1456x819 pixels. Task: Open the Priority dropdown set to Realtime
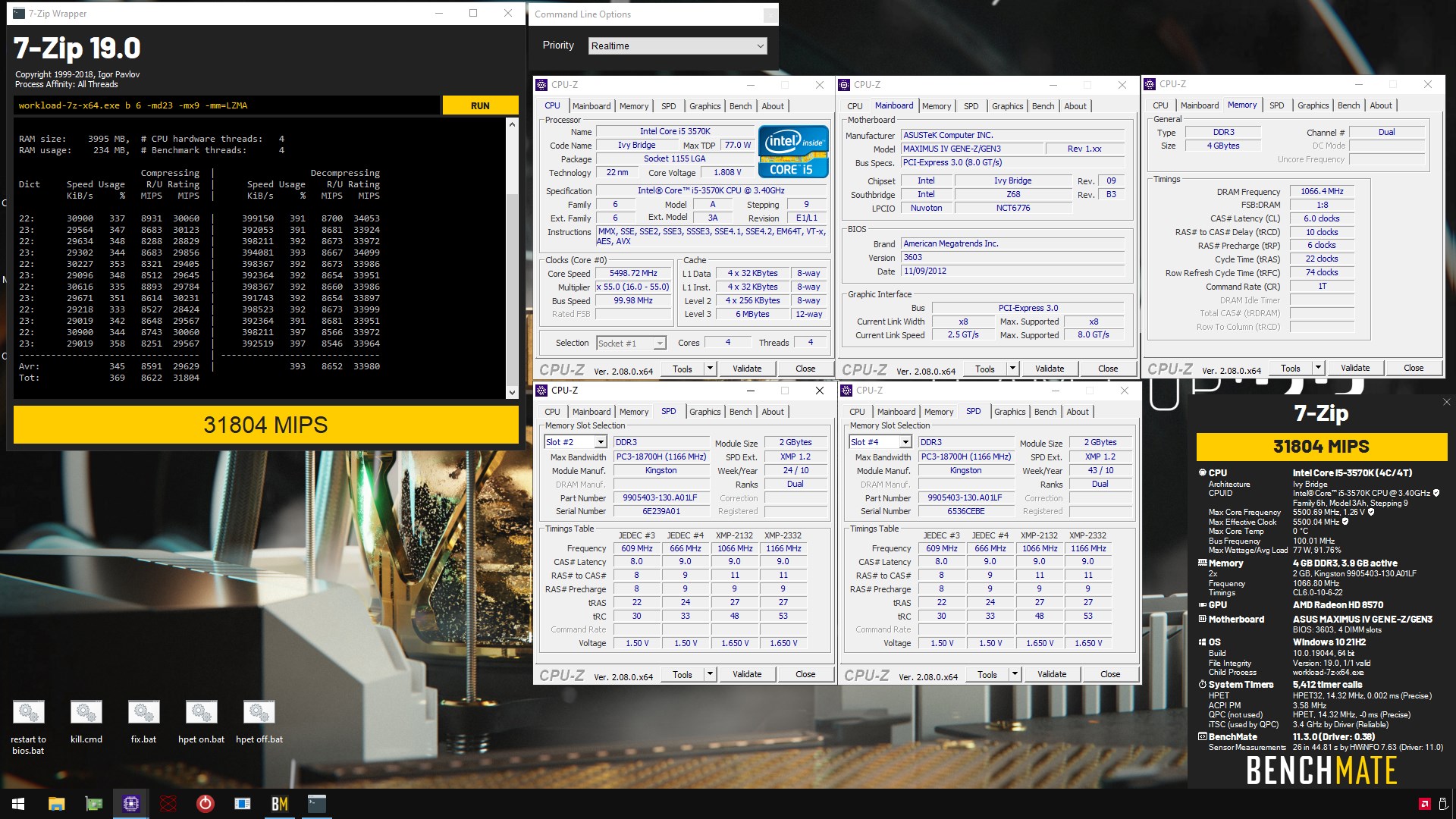point(678,46)
